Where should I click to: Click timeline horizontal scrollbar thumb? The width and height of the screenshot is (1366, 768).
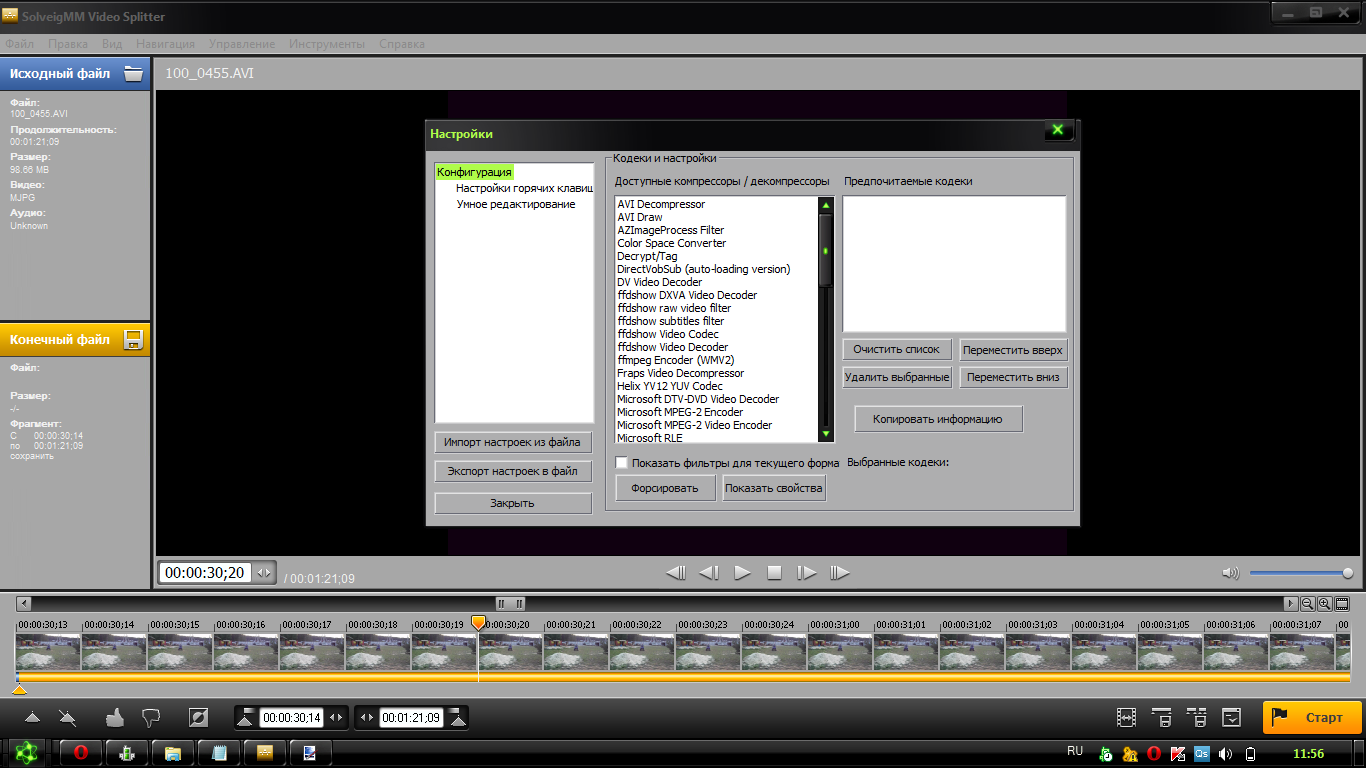pos(511,604)
